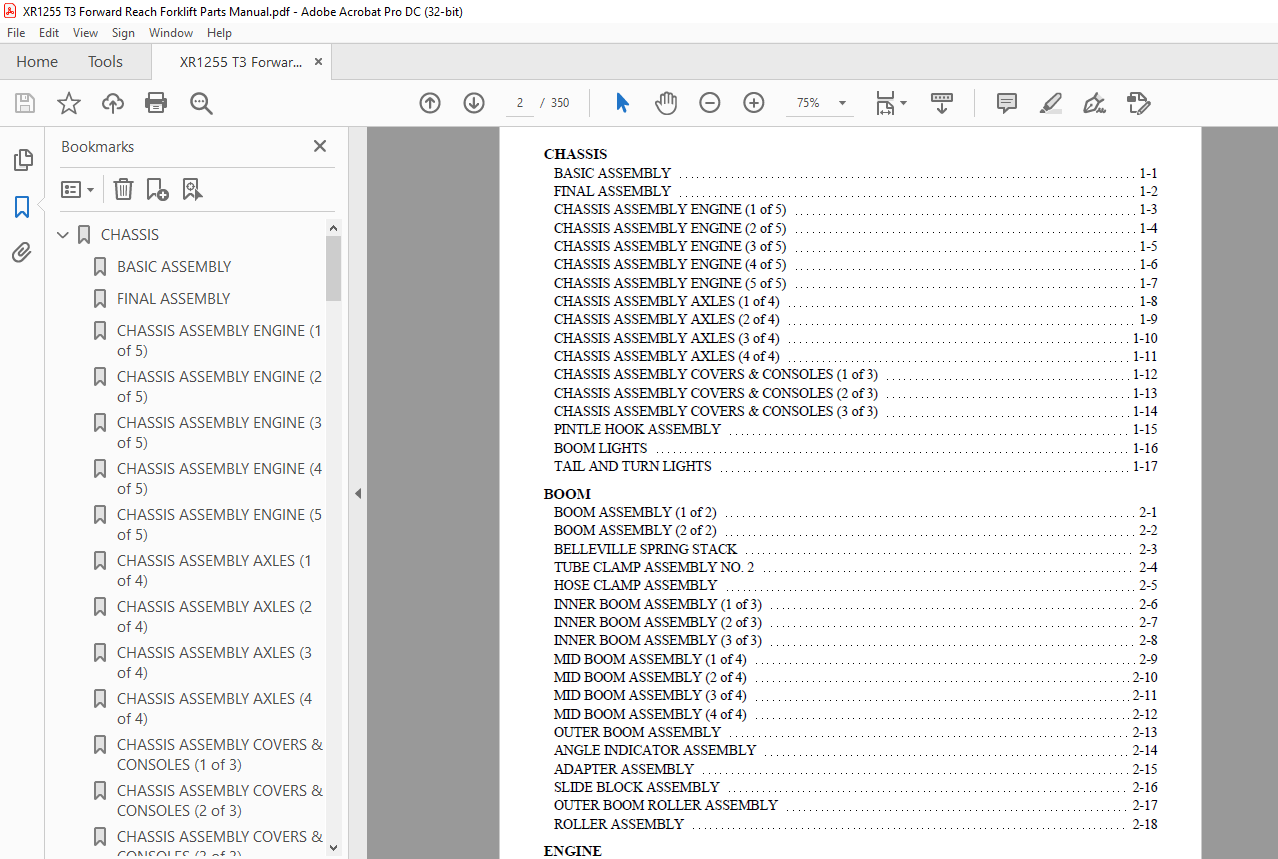Click TUBE CLAMP ASSEMBLY NO. 2 text

pyautogui.click(x=654, y=567)
